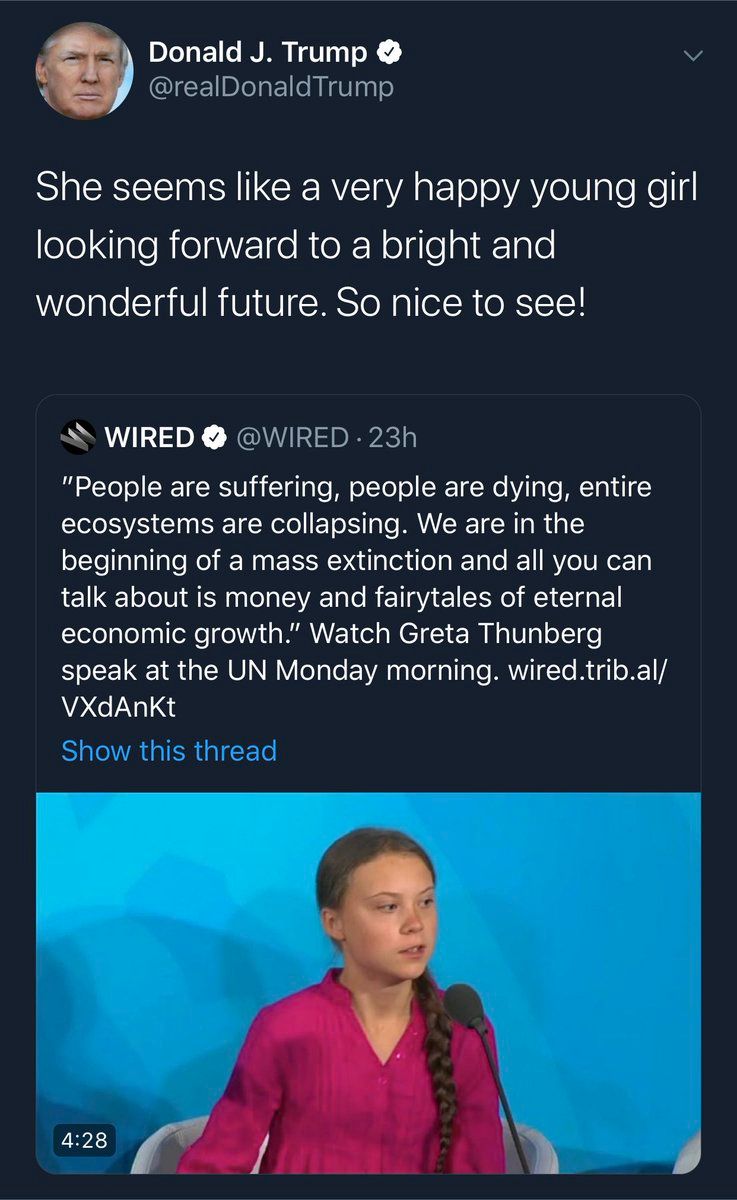
Task: Open the WIRED account name
Action: click(x=149, y=437)
